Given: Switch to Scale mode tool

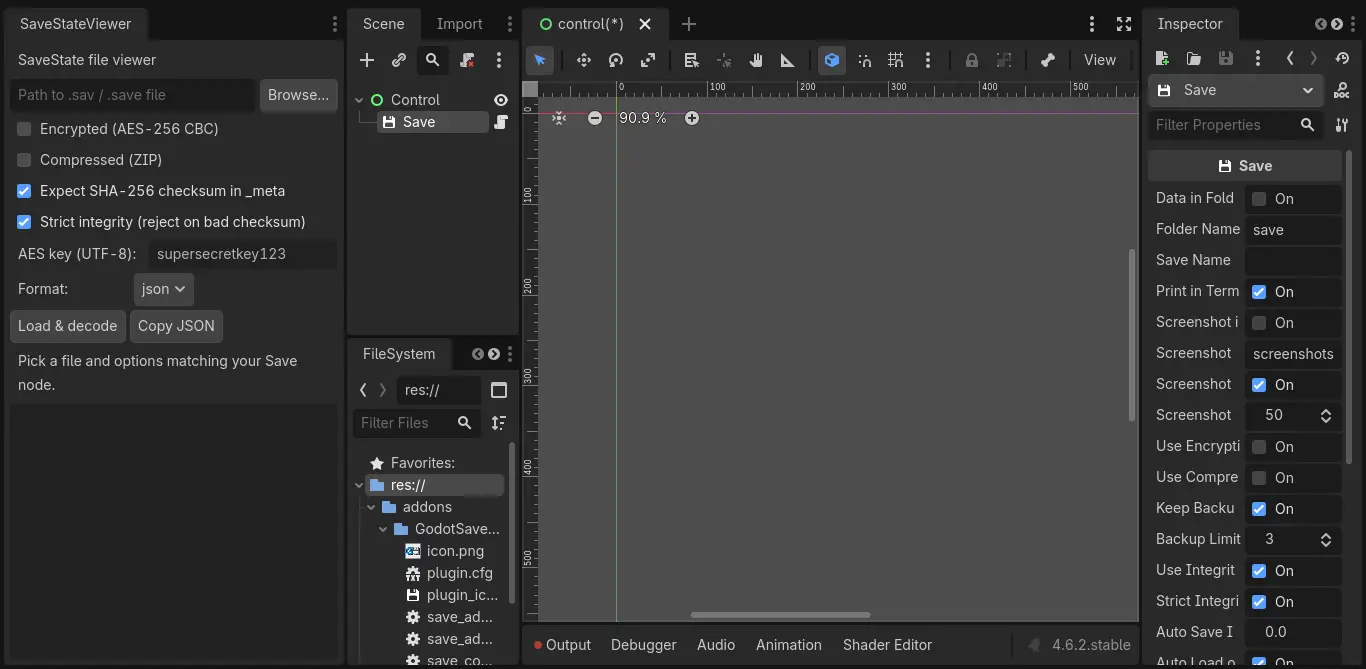Looking at the screenshot, I should tap(648, 60).
